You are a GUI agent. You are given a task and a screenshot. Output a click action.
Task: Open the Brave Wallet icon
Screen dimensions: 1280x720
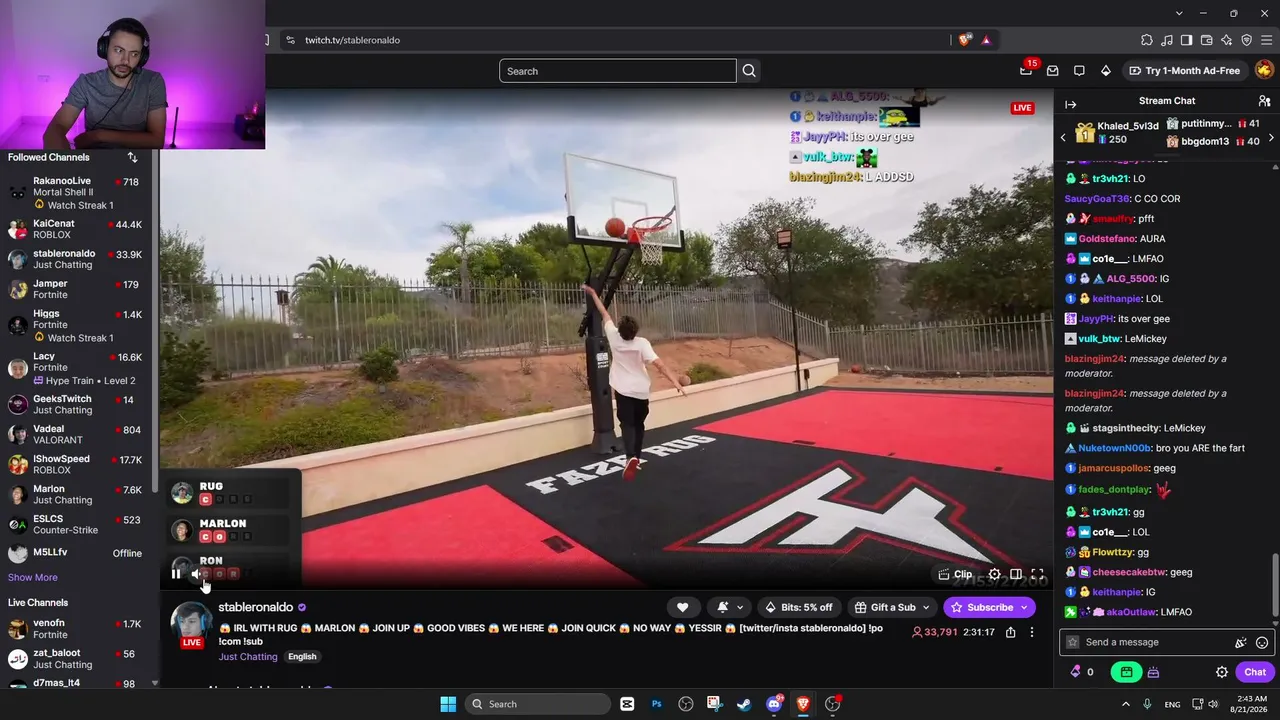click(x=1207, y=40)
